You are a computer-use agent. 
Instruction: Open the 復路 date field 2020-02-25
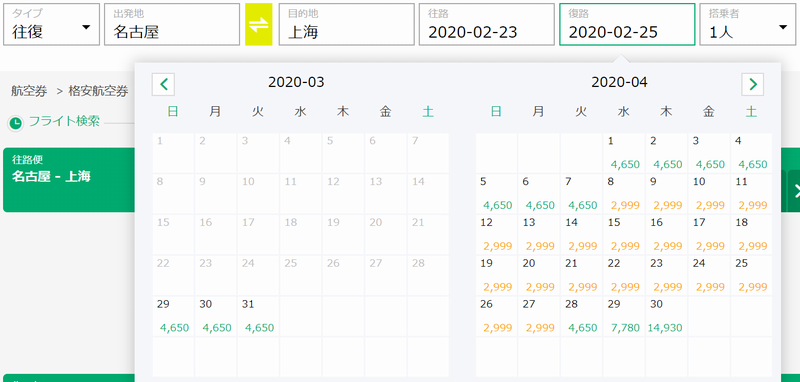pos(627,24)
